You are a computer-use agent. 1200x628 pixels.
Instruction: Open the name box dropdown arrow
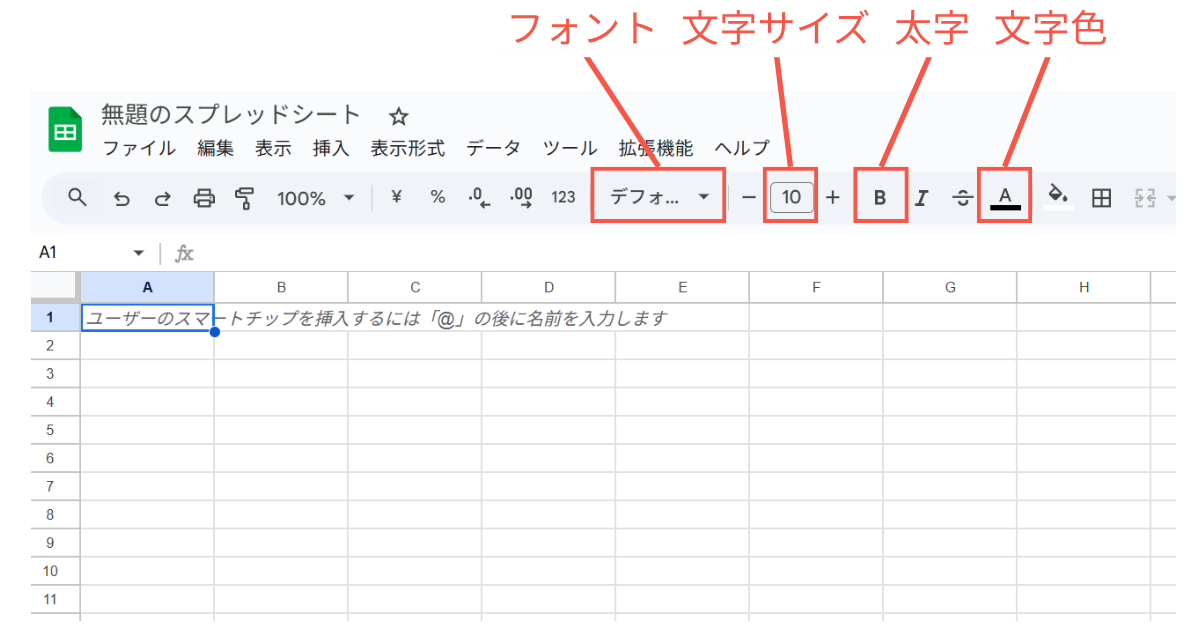138,253
